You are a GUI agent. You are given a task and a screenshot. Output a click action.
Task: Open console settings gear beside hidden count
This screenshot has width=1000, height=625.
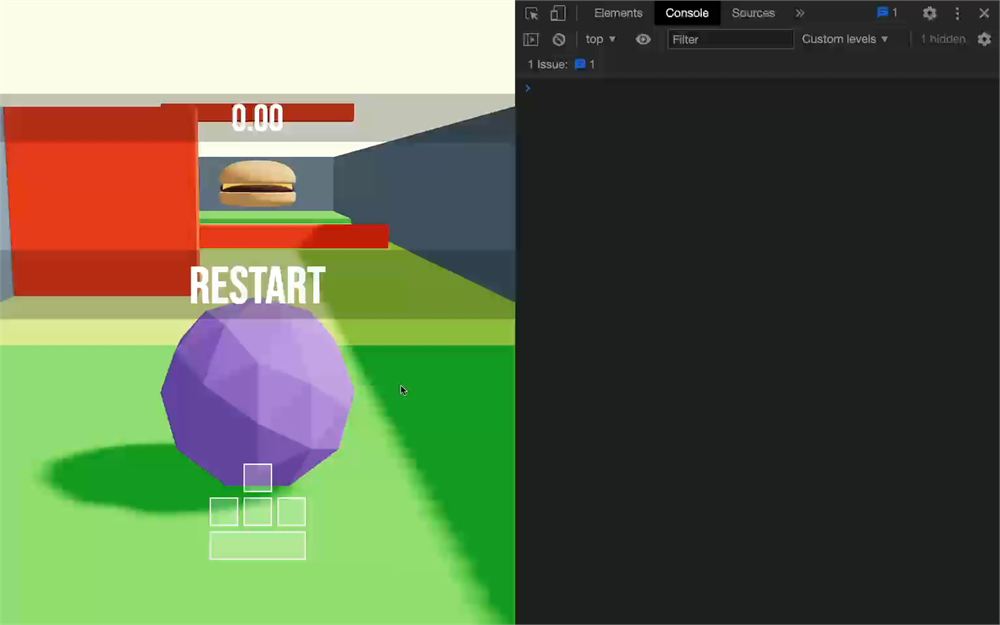point(984,40)
